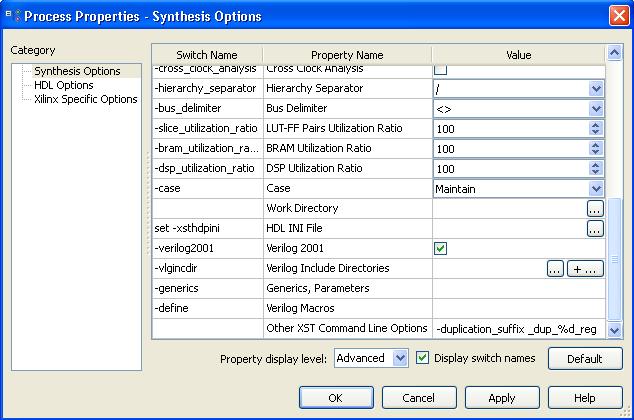Screen dimensions: 634x420
Task: Open browse button for Verilog Include Directories
Action: (556, 269)
